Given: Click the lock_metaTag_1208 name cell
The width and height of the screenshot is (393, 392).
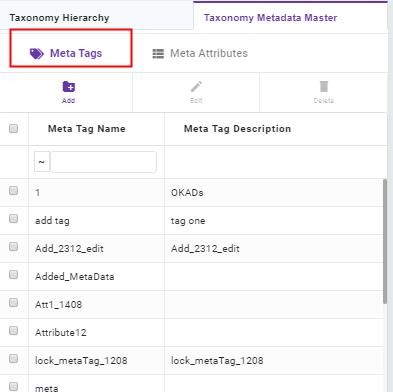Looking at the screenshot, I should (97, 361).
